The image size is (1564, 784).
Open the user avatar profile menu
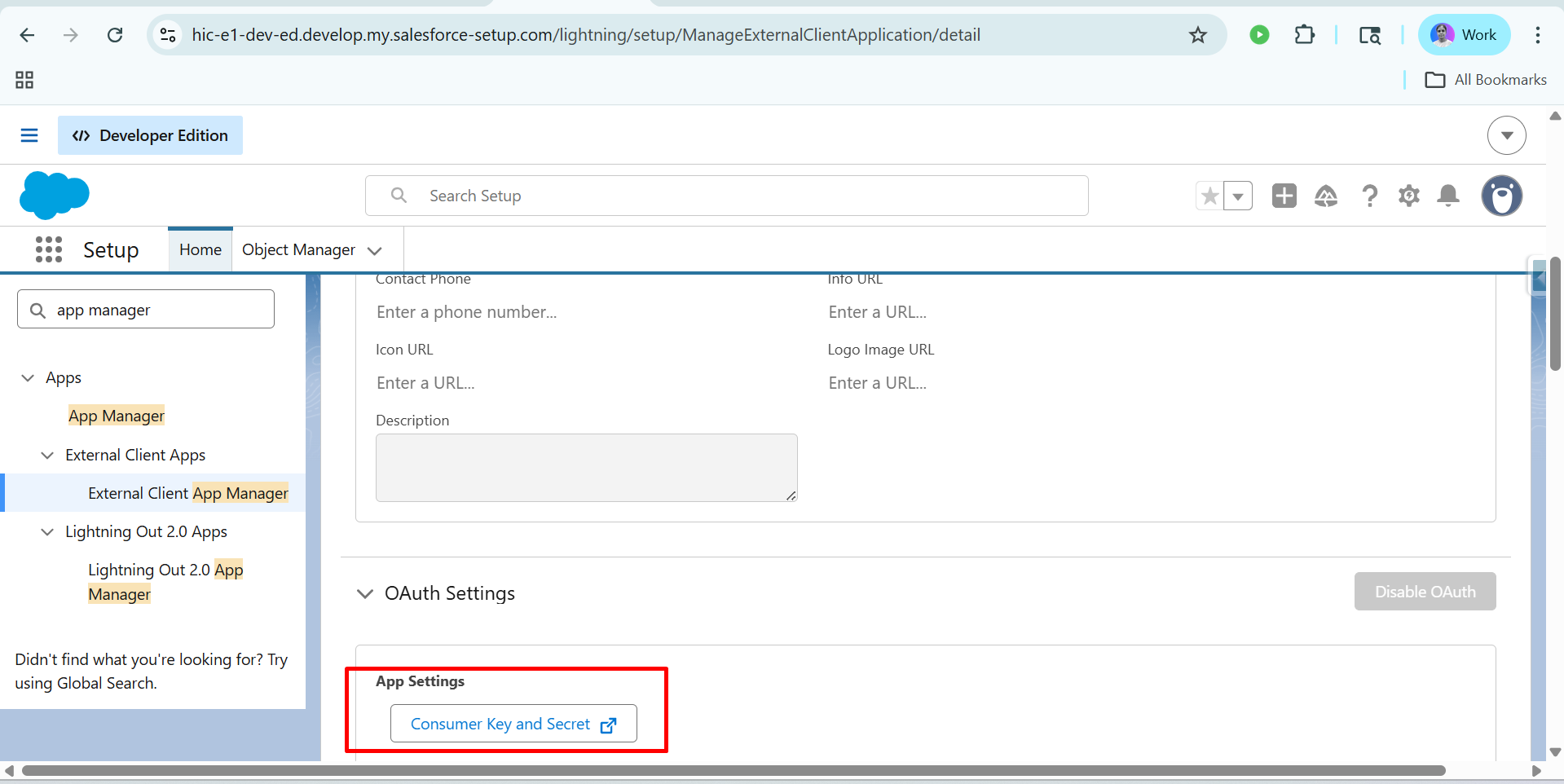1502,196
